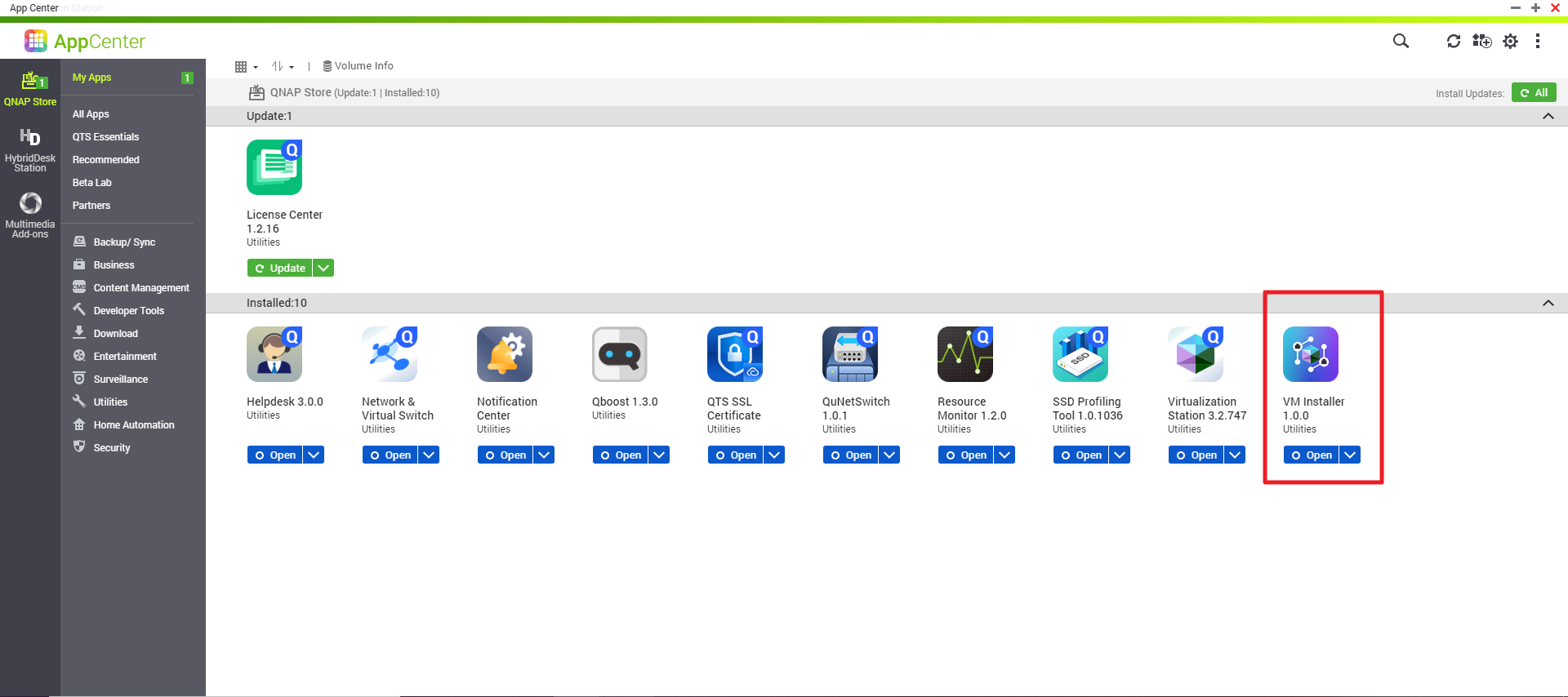Click the Install Updates All button
1568x697 pixels.
[x=1533, y=93]
